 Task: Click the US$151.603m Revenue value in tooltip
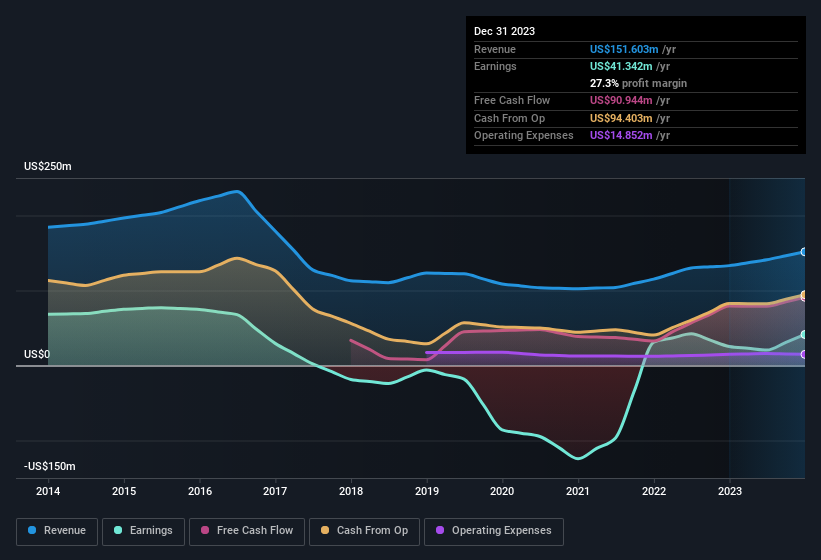tap(624, 49)
